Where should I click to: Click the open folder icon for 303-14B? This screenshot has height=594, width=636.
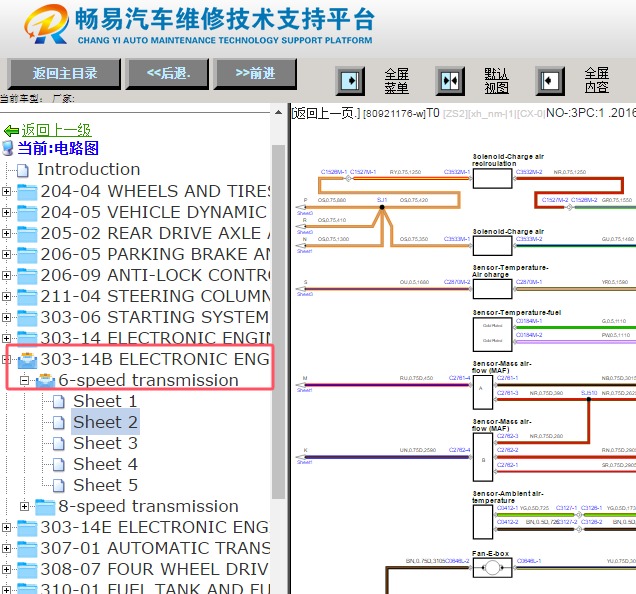tap(27, 360)
